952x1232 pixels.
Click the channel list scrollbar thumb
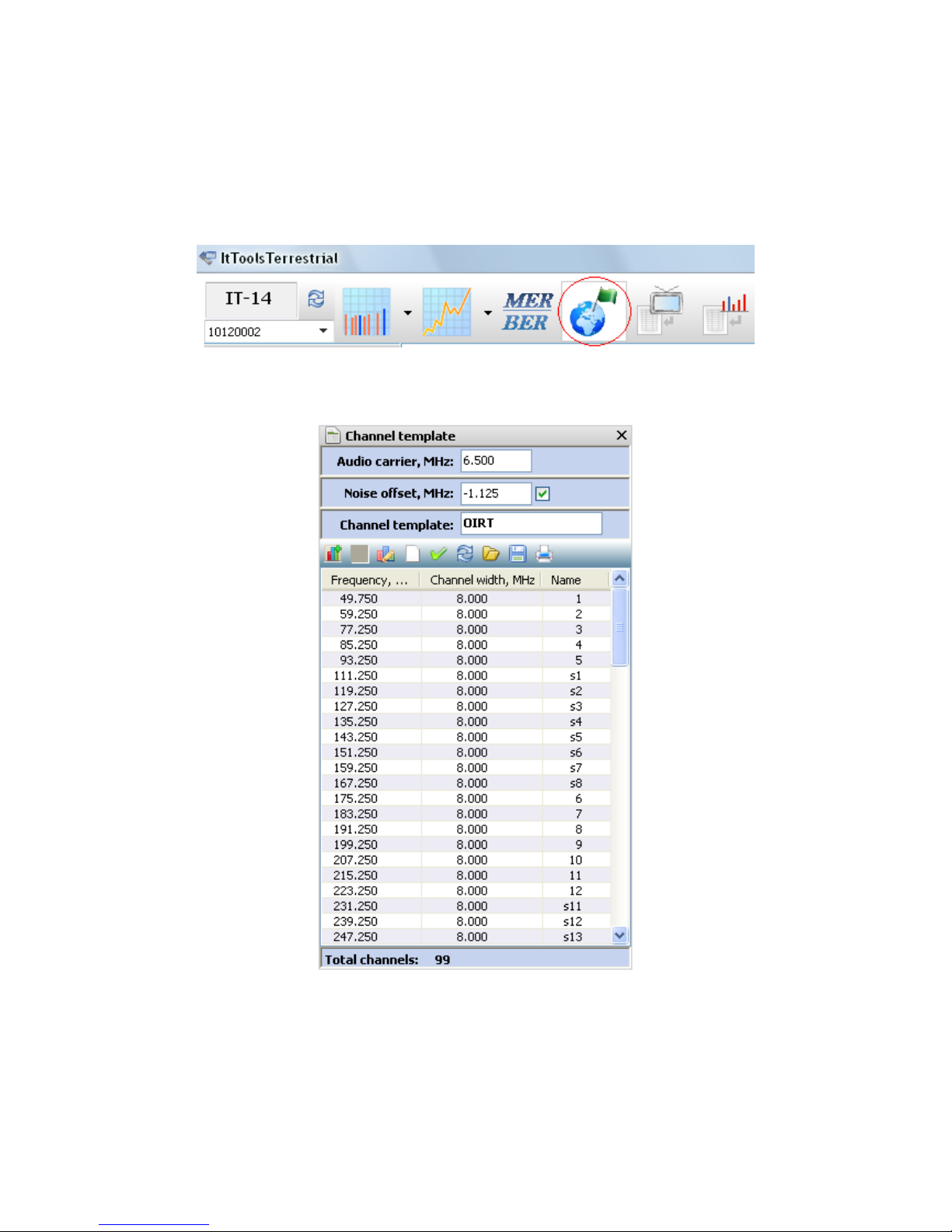pos(619,627)
